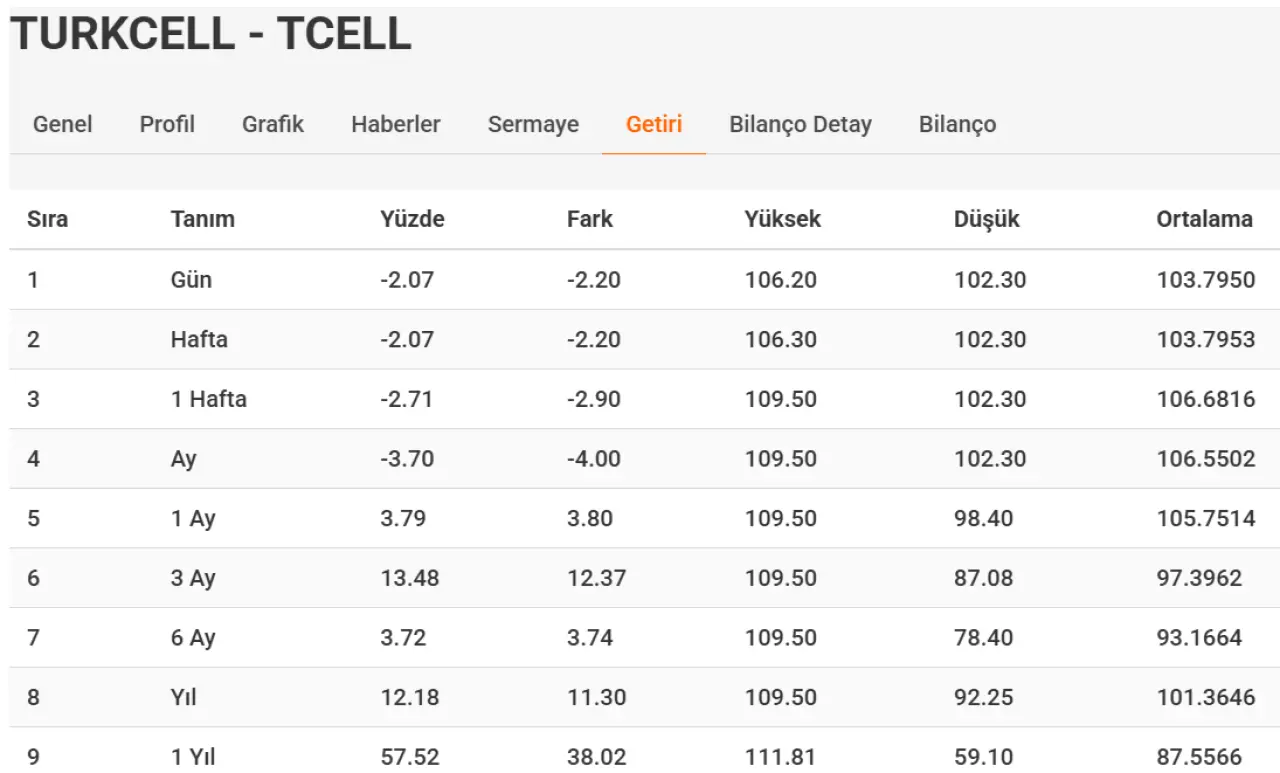Click the Düşük column header
Image resolution: width=1280 pixels, height=773 pixels.
[986, 219]
